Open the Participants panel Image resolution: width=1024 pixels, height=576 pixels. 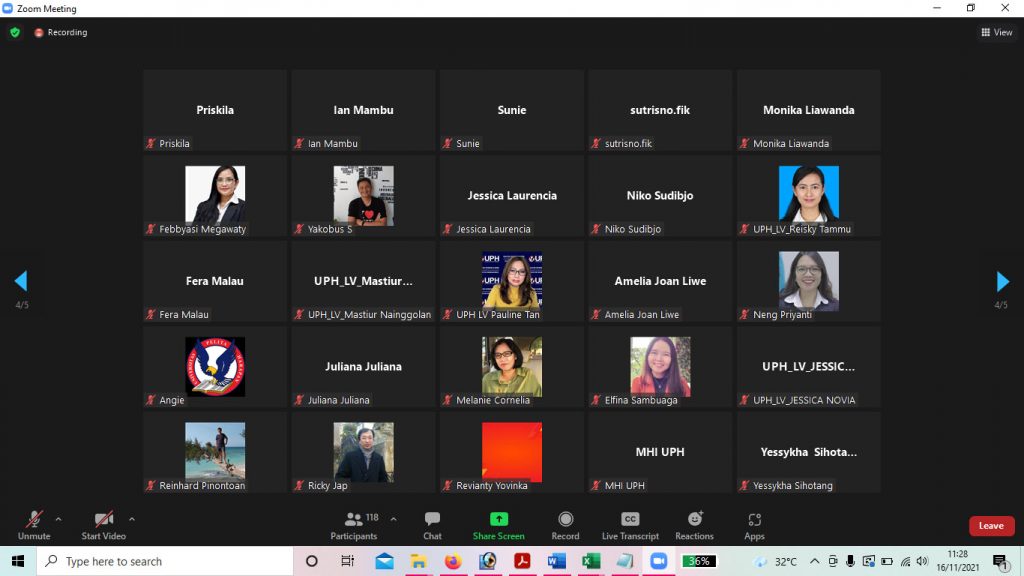click(x=355, y=524)
